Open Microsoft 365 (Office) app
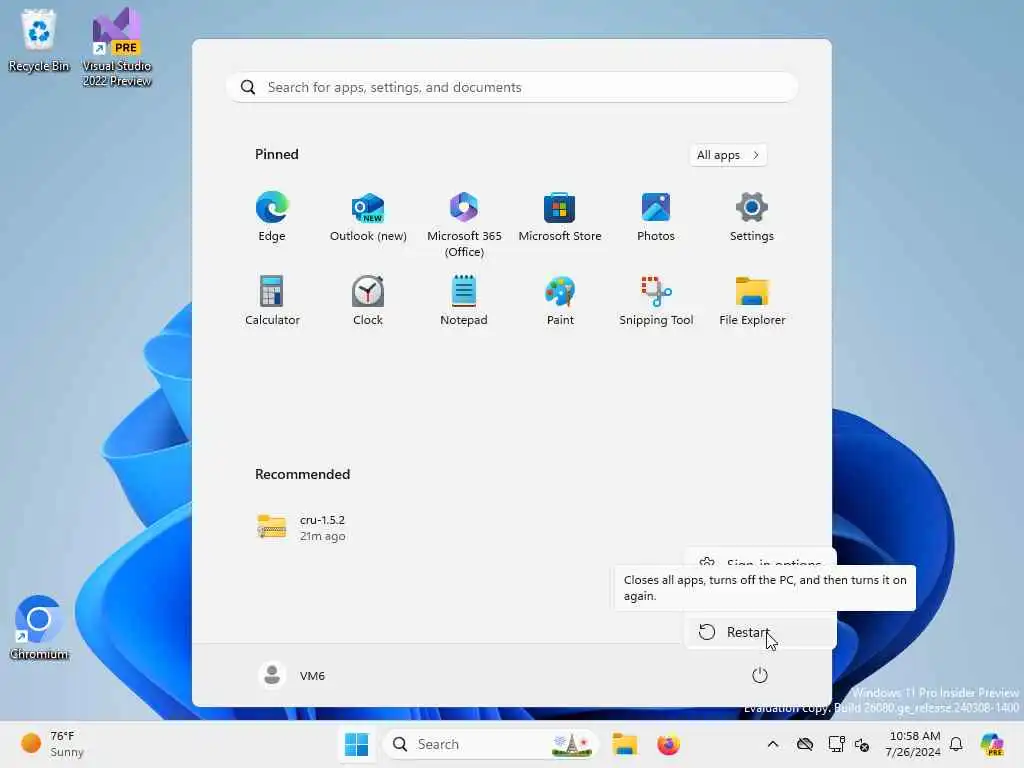 464,225
